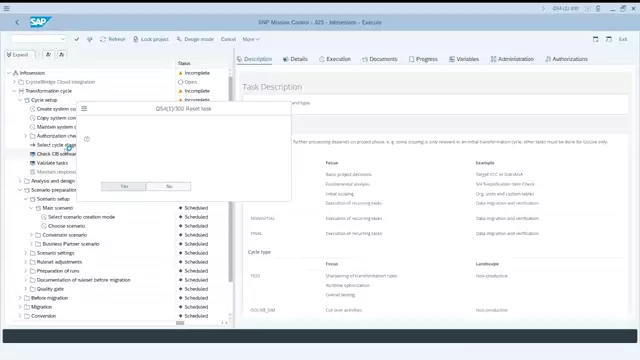This screenshot has width=640, height=360.
Task: Open the More dropdown menu
Action: (x=251, y=39)
